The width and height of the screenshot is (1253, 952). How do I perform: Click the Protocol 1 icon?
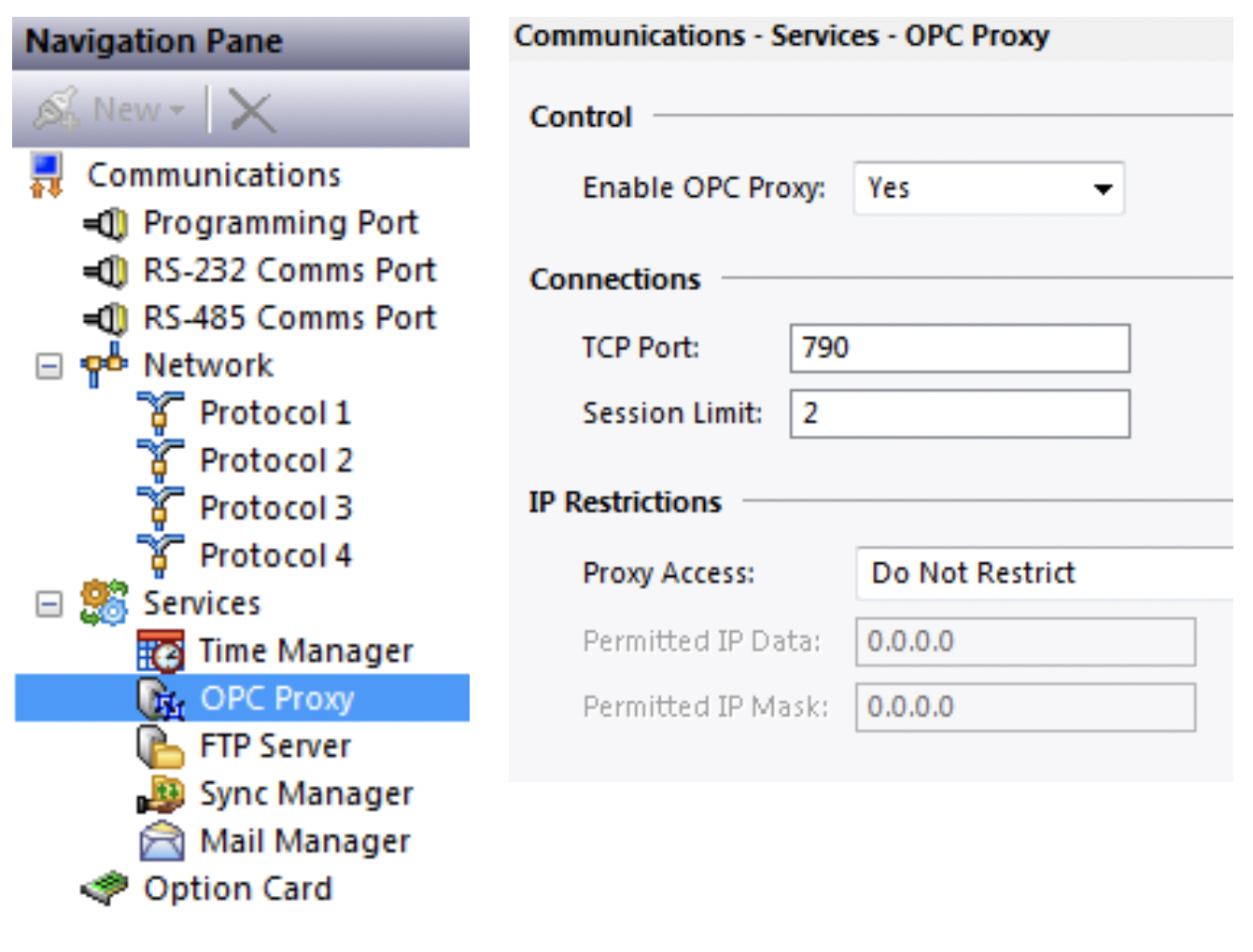click(160, 413)
